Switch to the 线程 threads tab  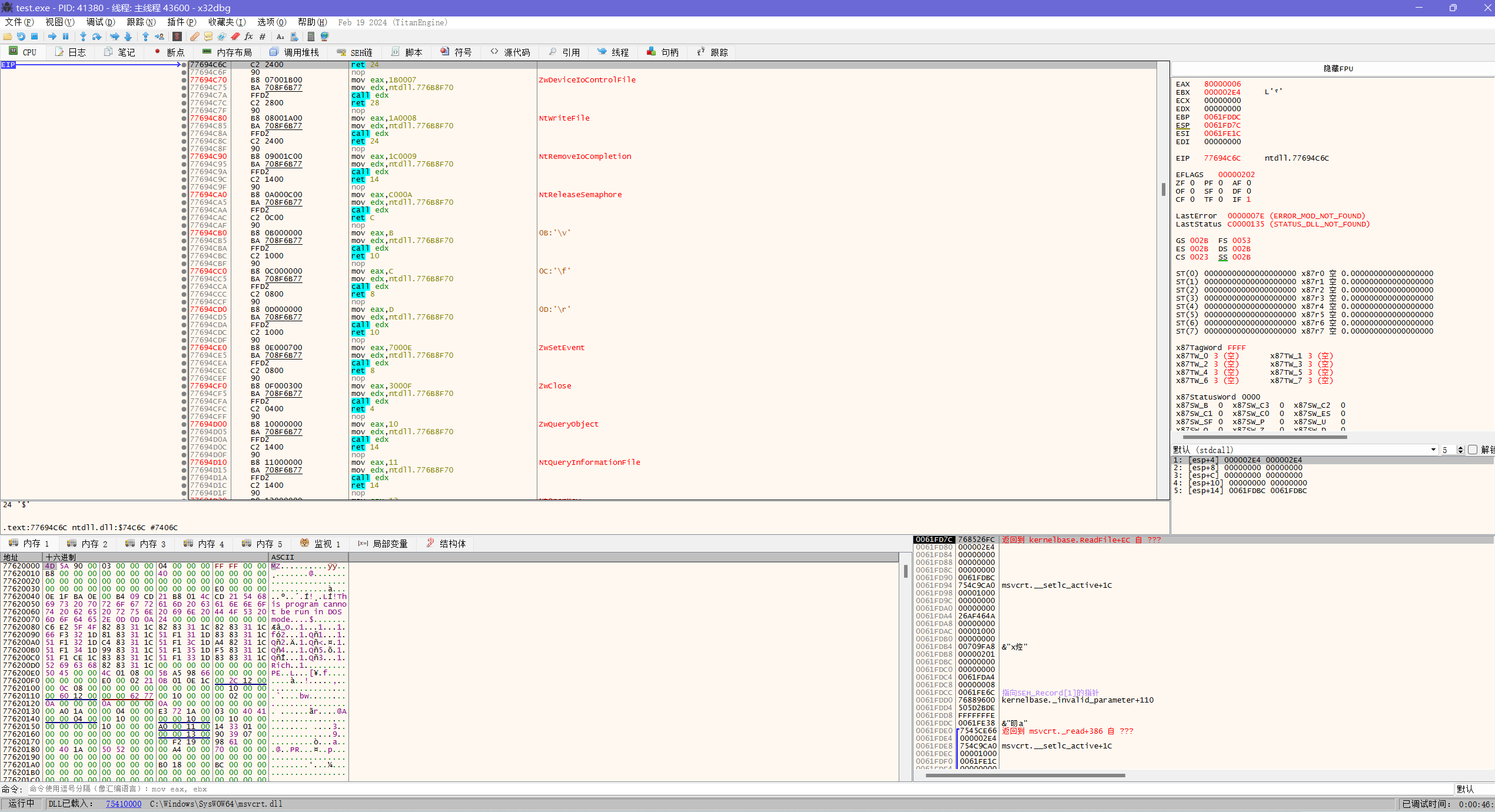(613, 52)
